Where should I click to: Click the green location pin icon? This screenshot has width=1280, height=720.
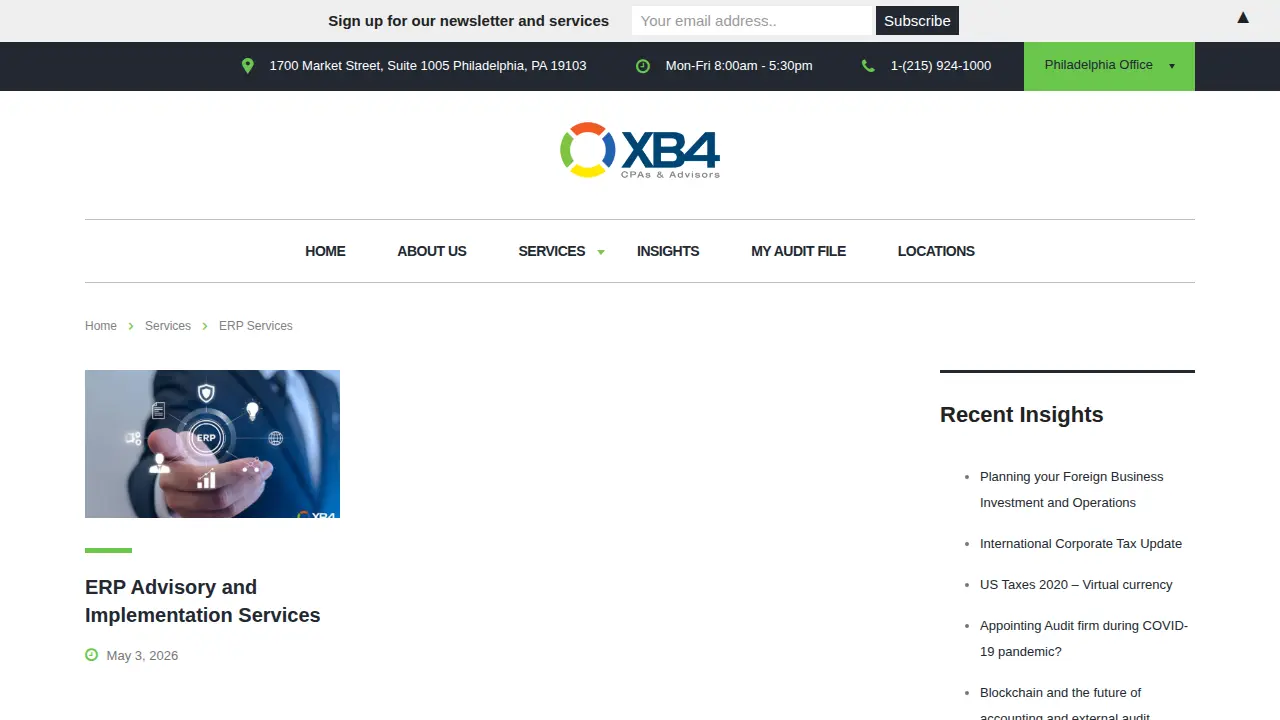248,66
